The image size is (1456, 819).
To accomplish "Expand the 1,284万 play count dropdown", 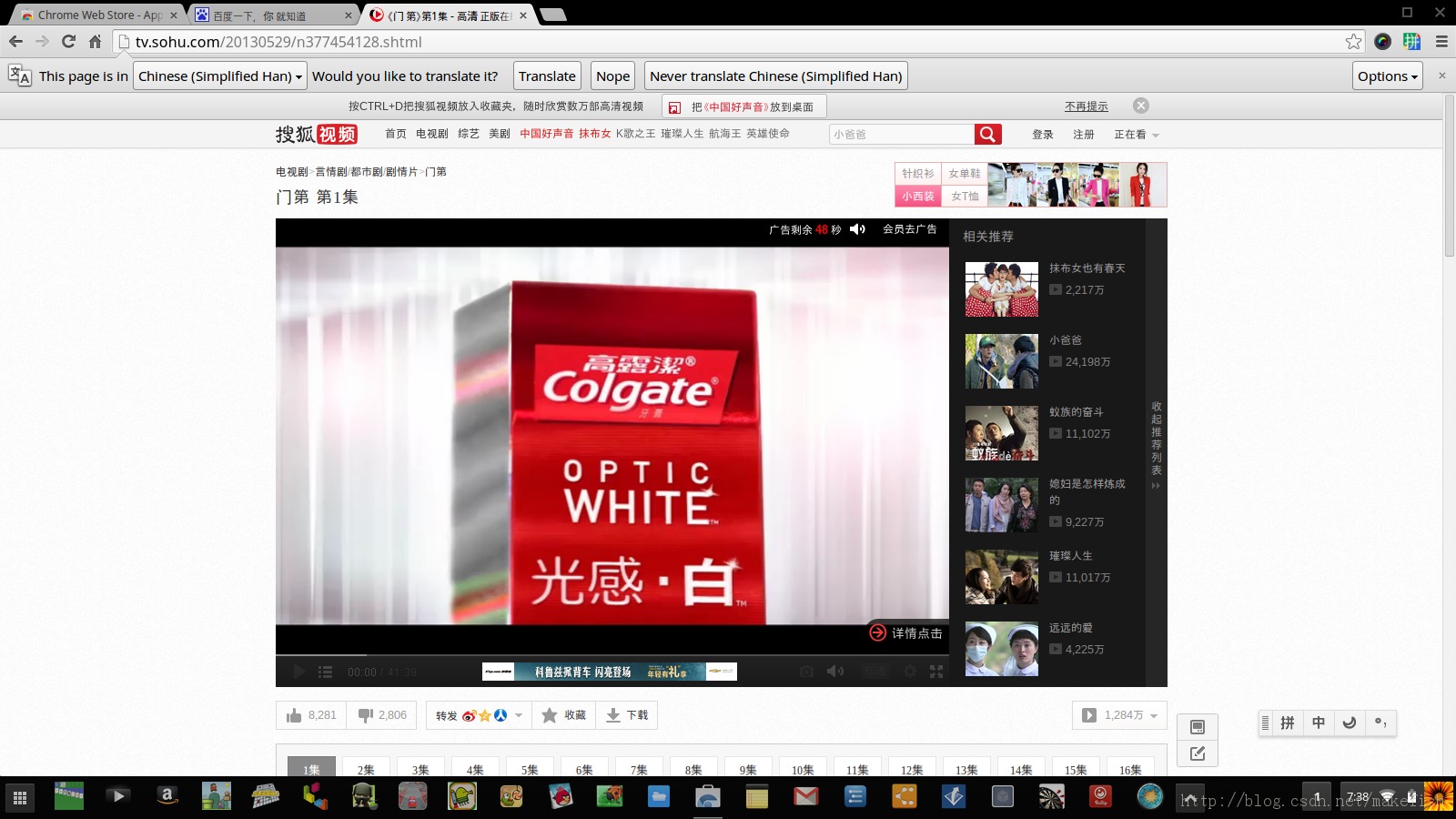I will coord(1154,716).
